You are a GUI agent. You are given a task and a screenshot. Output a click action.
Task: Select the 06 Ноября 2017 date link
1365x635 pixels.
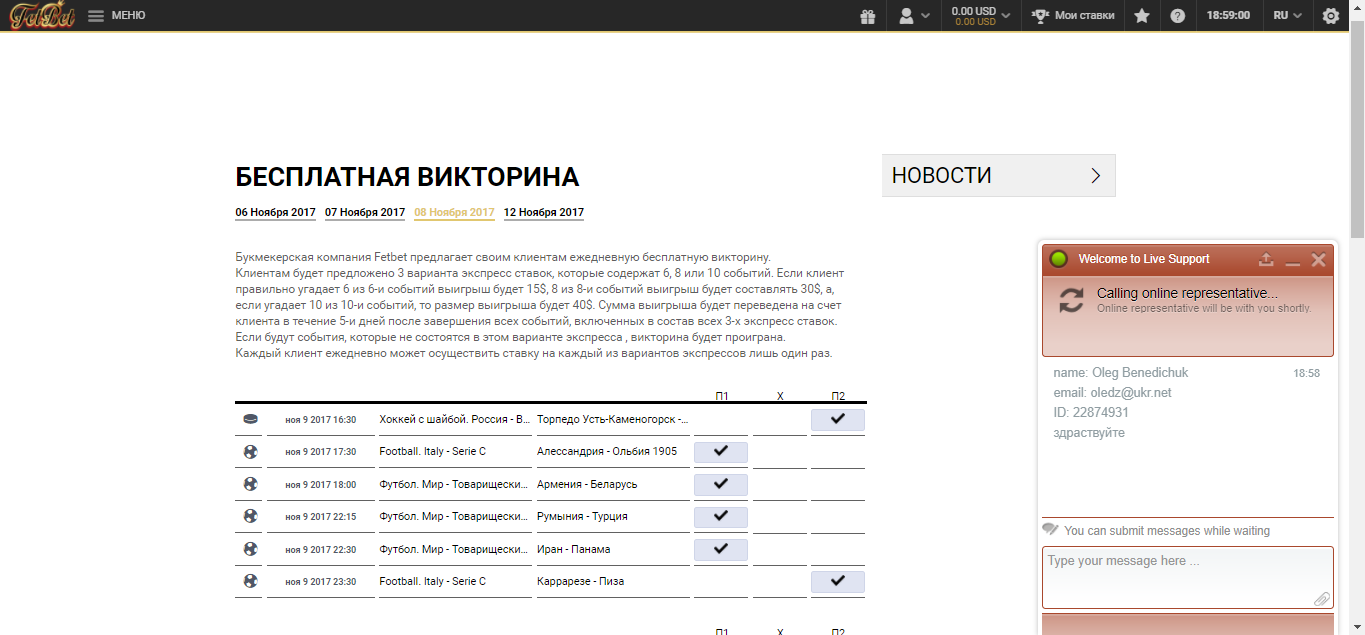click(275, 213)
